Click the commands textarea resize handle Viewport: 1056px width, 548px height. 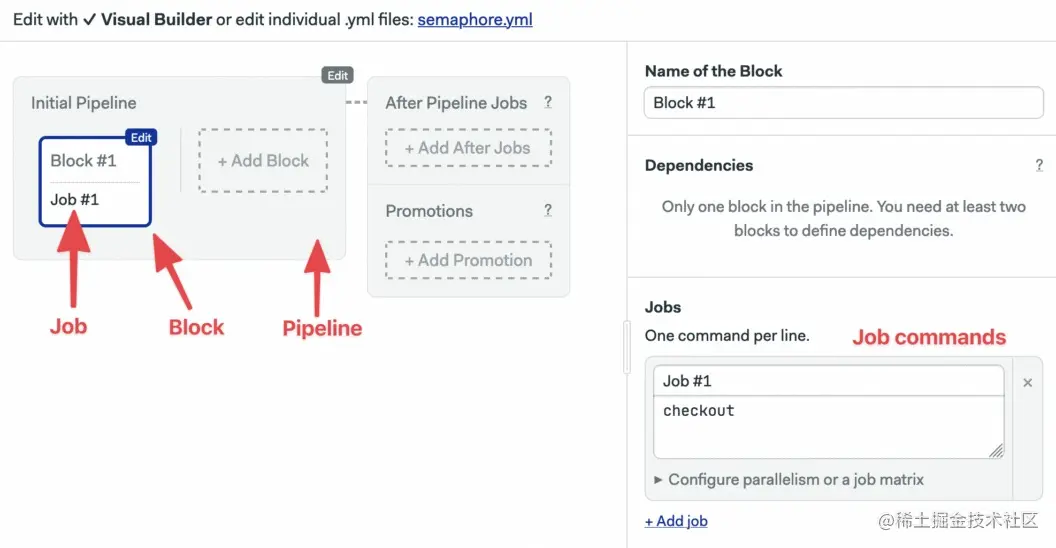tap(997, 451)
